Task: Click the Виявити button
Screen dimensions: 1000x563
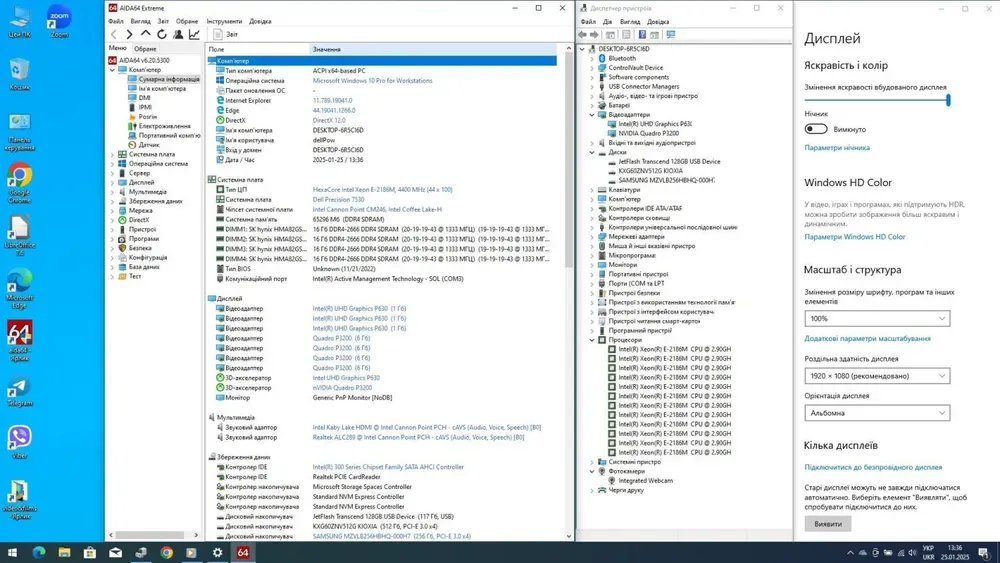Action: click(827, 523)
